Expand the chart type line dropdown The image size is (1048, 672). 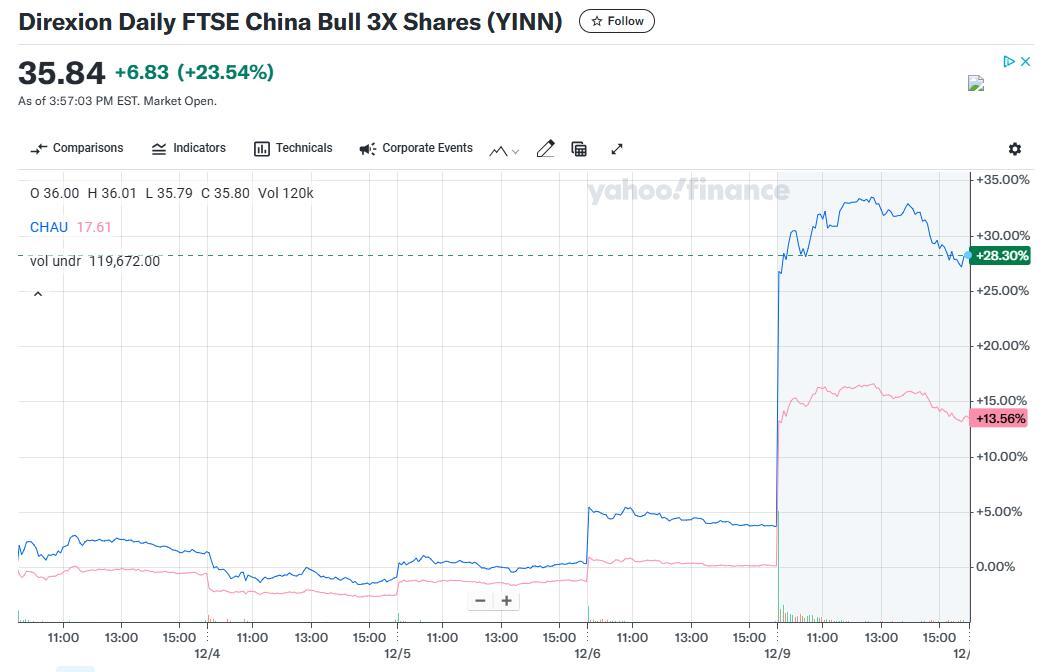click(504, 150)
